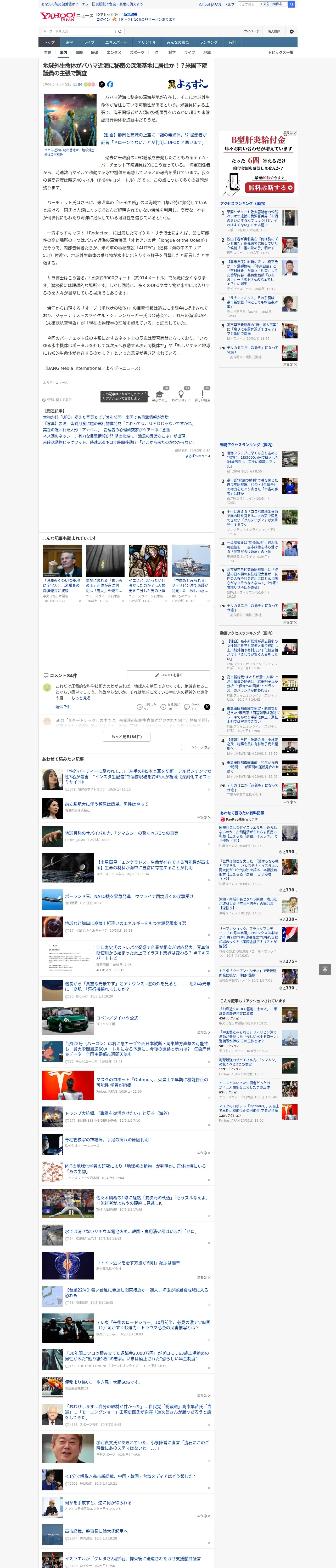Image resolution: width=336 pixels, height=1568 pixels.
Task: Select the みんなの意見 navigation tab
Action: [177, 43]
